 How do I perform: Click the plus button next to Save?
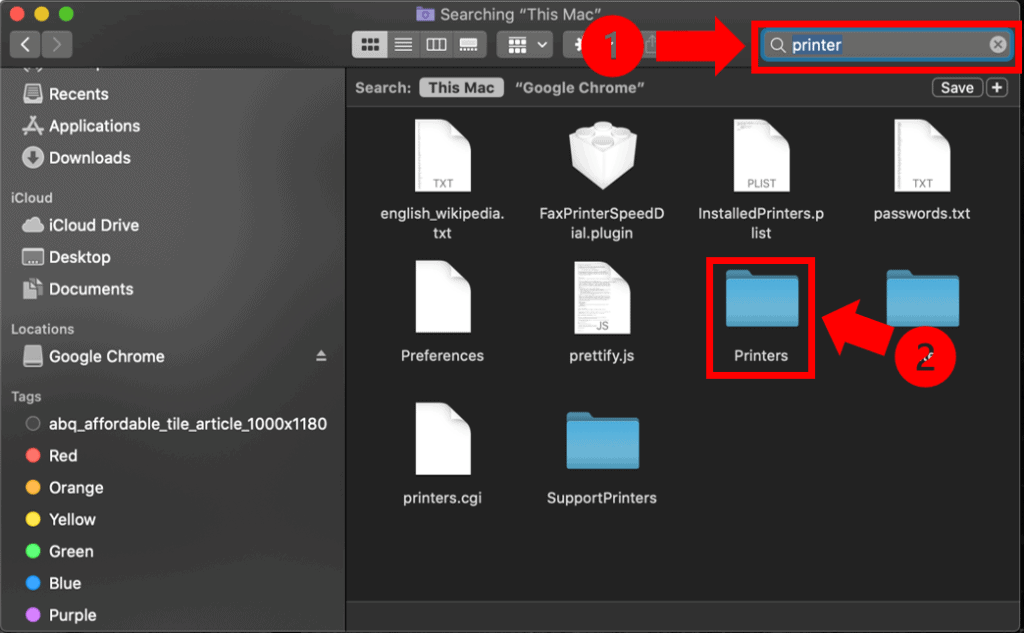(x=996, y=87)
